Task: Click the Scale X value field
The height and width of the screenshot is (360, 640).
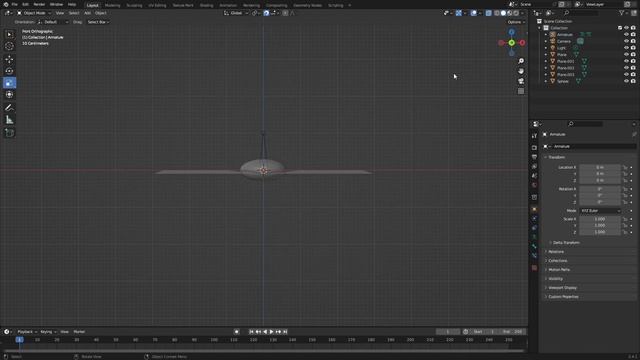Action: tap(600, 219)
